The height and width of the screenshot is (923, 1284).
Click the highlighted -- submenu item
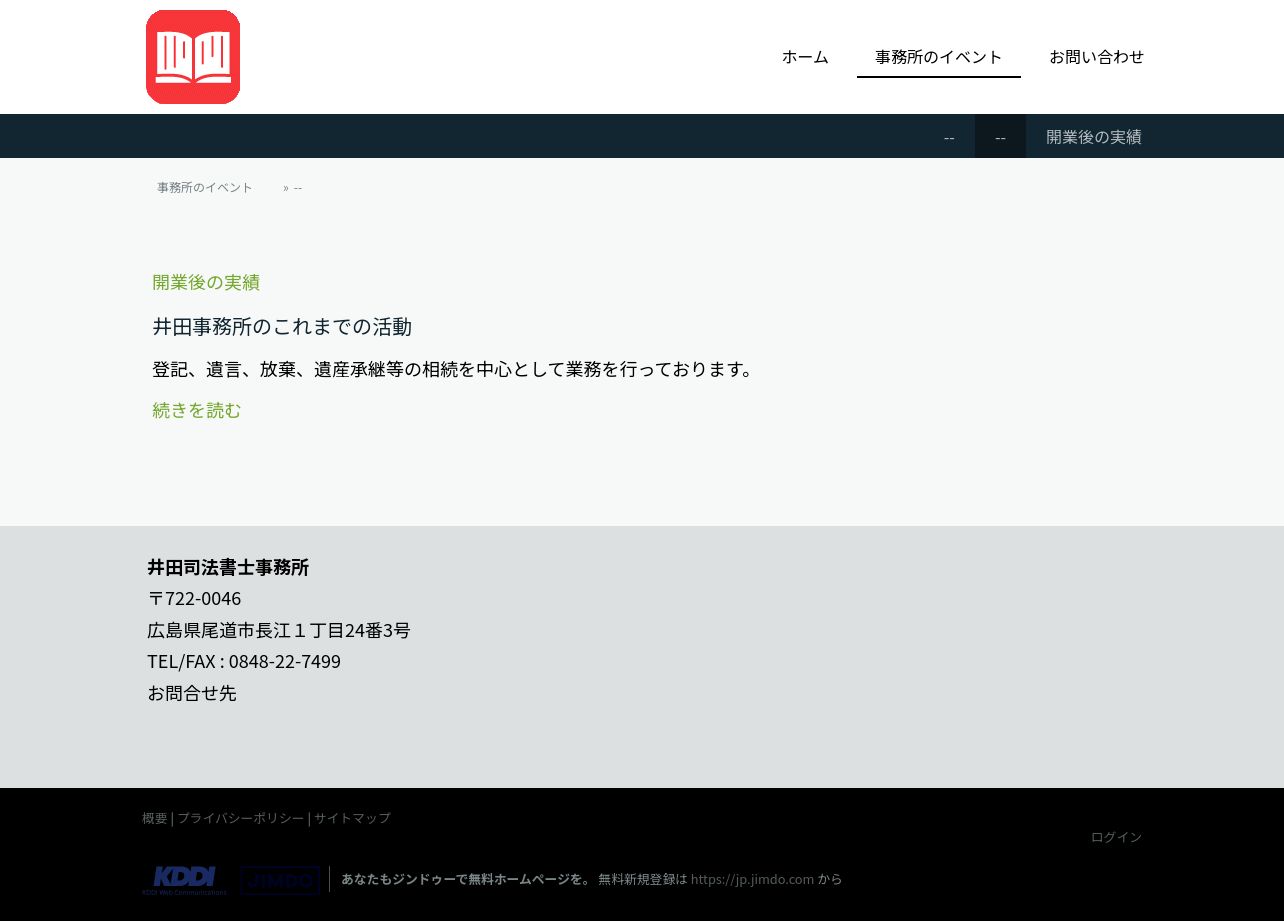[1000, 137]
